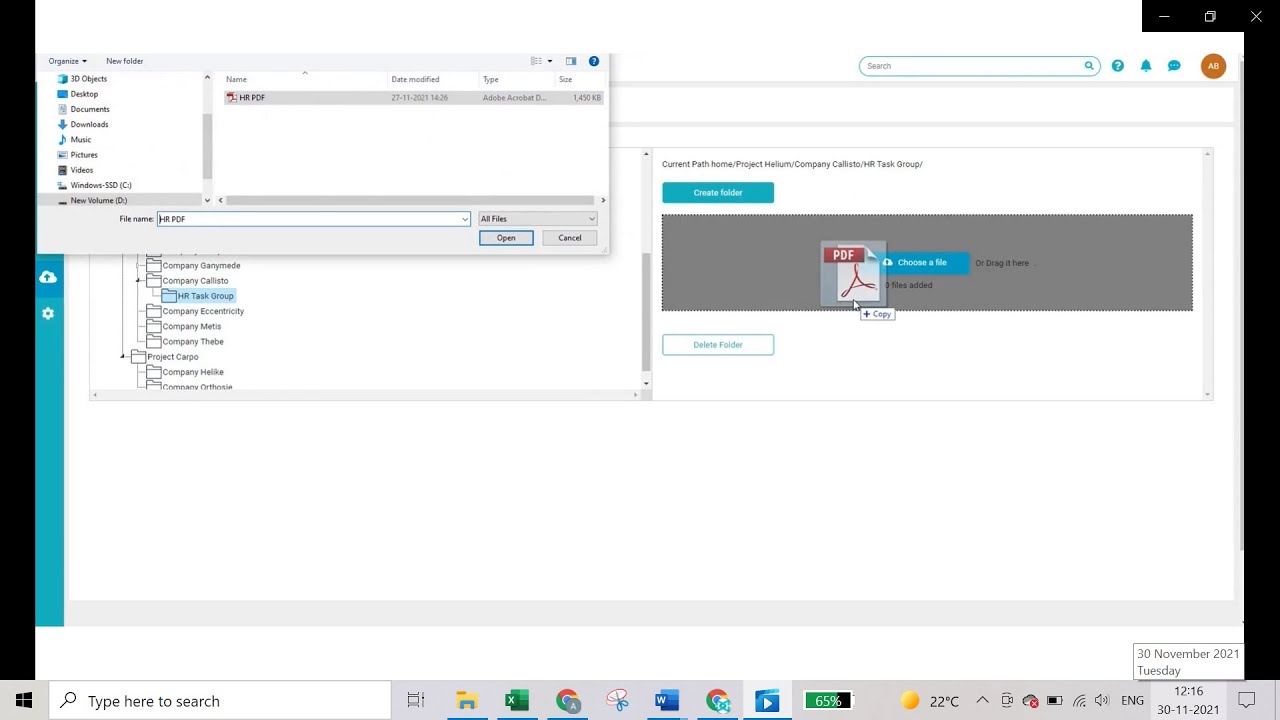Click the HR PDF file's Acrobat icon

232,98
